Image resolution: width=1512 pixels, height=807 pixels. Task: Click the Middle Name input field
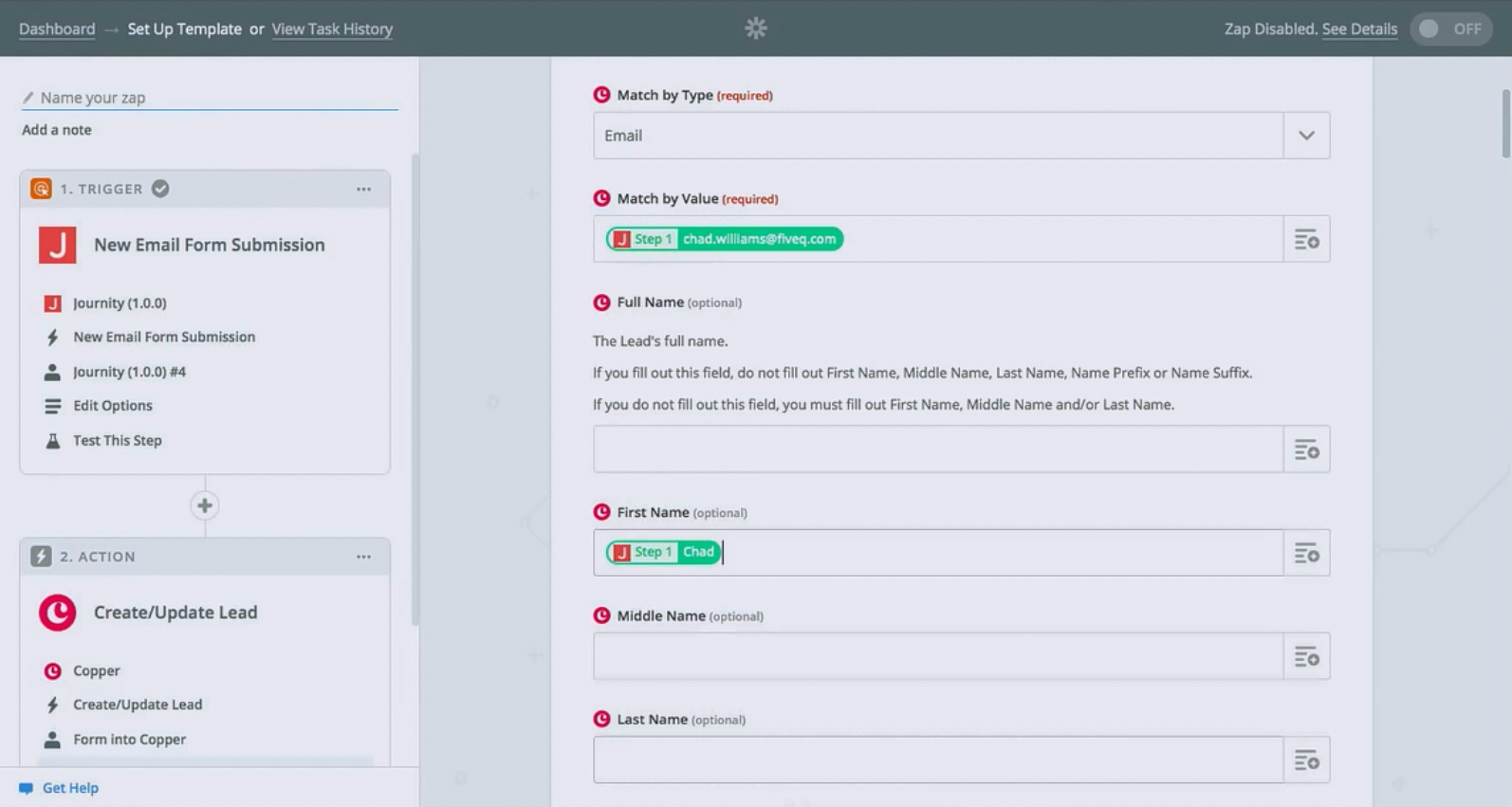click(x=938, y=656)
